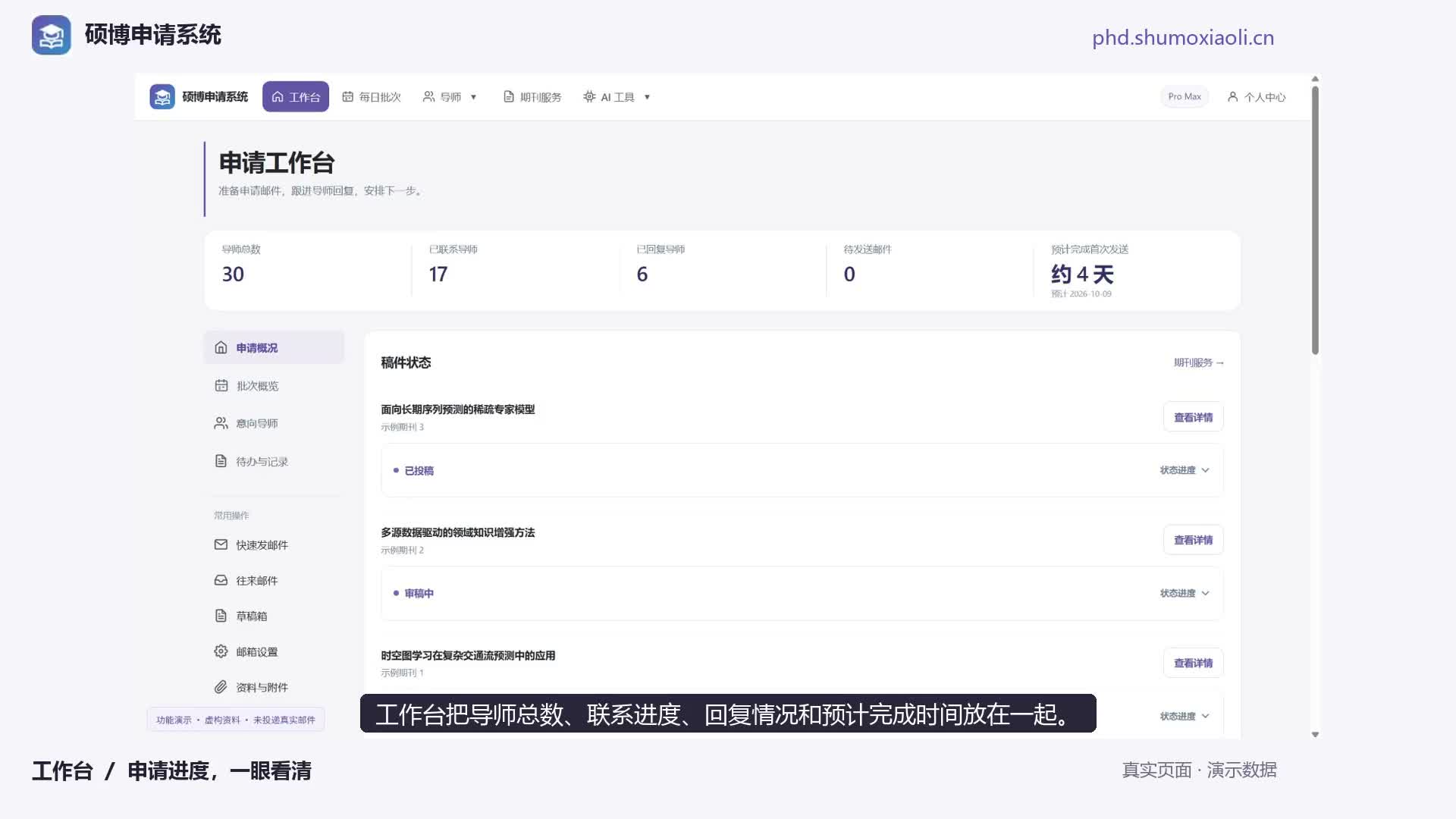This screenshot has height=819, width=1456.
Task: Expand 状态进度 for the 示例期刊 1 manuscript
Action: (1185, 716)
